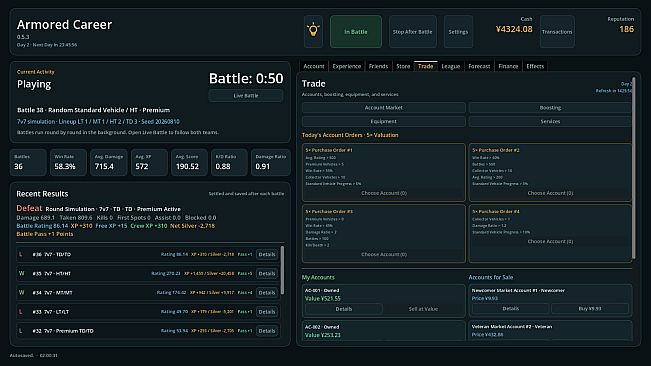Open the Boosting section
This screenshot has height=366, width=651.
550,107
